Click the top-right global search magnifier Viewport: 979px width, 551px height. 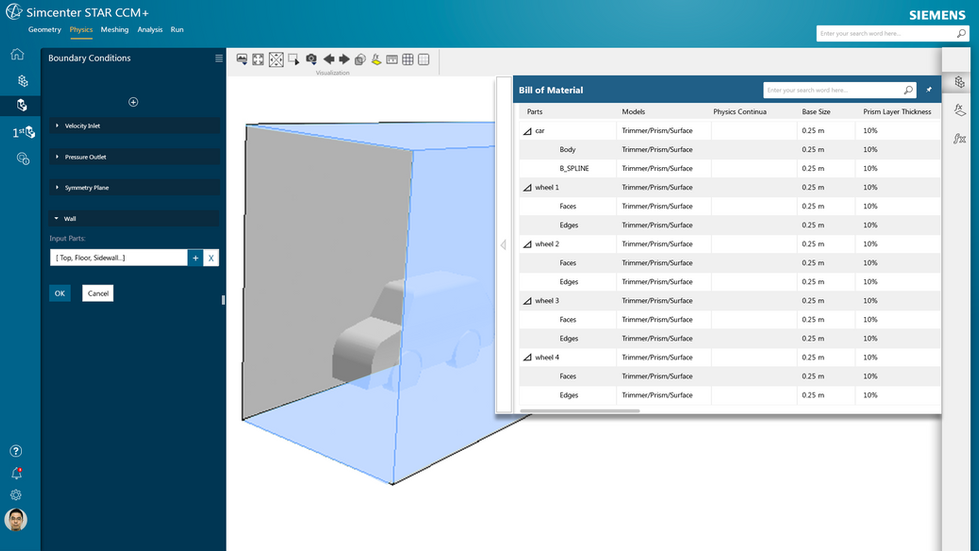pos(962,33)
